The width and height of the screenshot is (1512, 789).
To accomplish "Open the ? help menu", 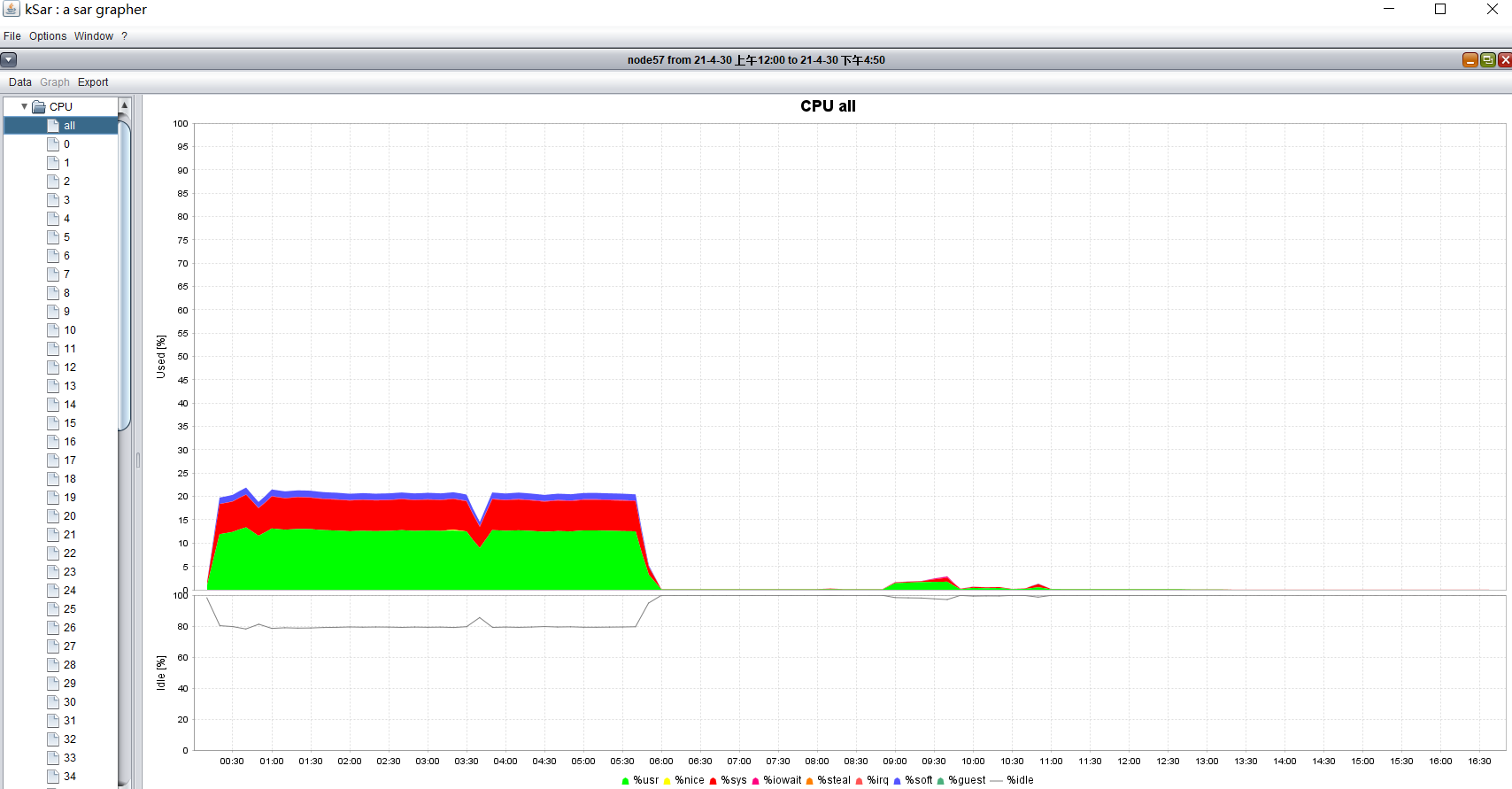I will pos(125,36).
